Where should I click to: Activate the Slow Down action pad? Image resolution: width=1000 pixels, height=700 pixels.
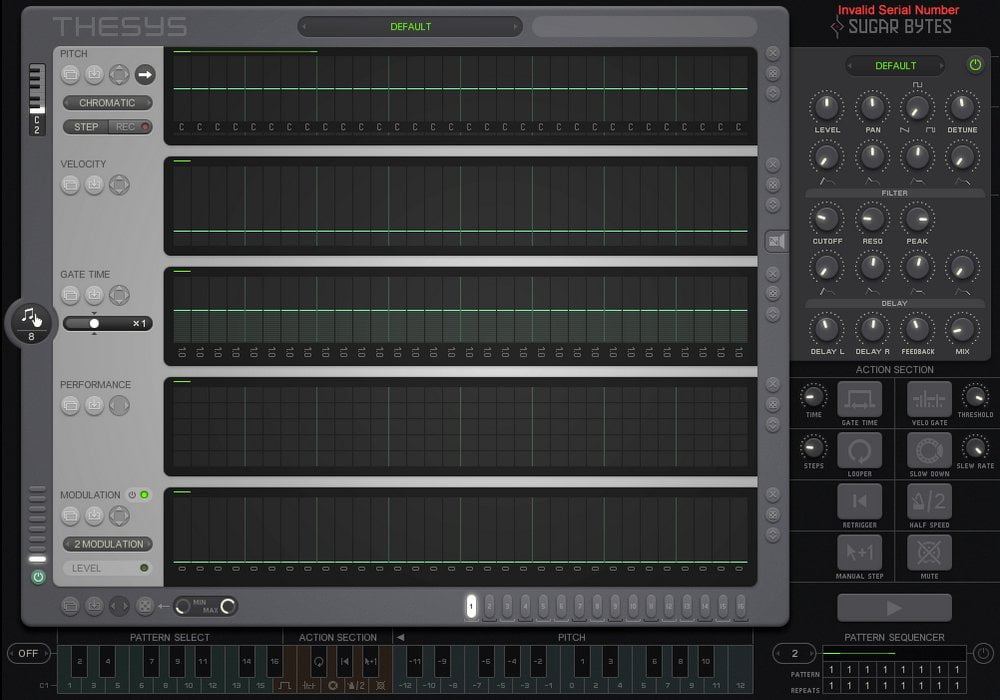[929, 451]
